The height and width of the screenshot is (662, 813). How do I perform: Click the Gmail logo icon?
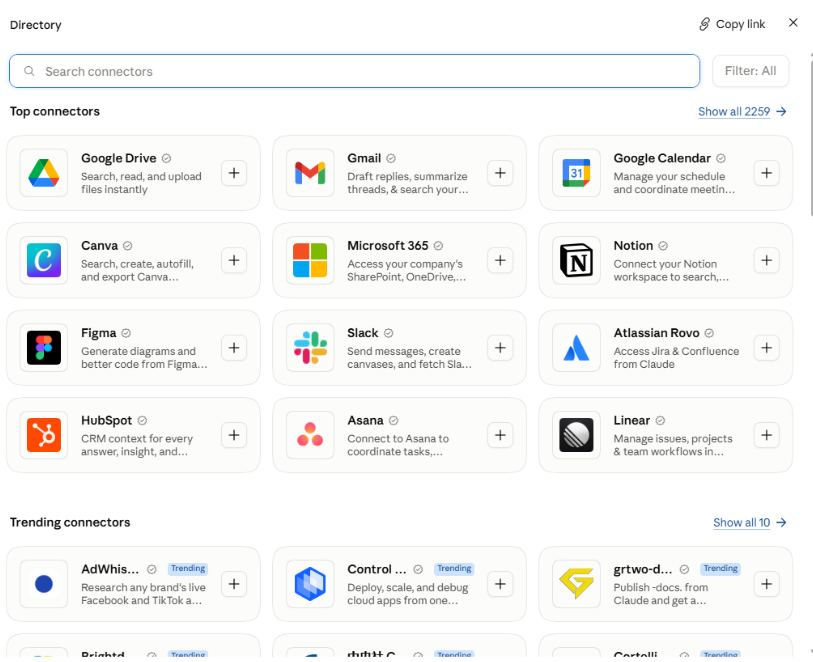(310, 173)
